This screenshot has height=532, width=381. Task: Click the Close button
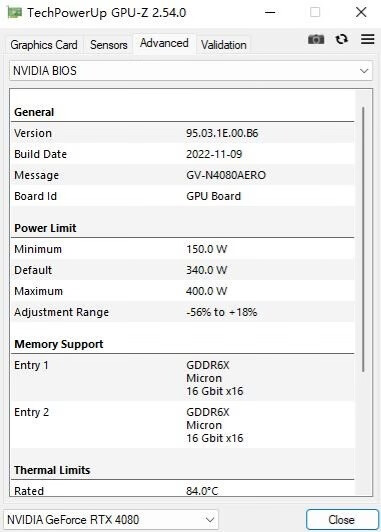tap(342, 520)
